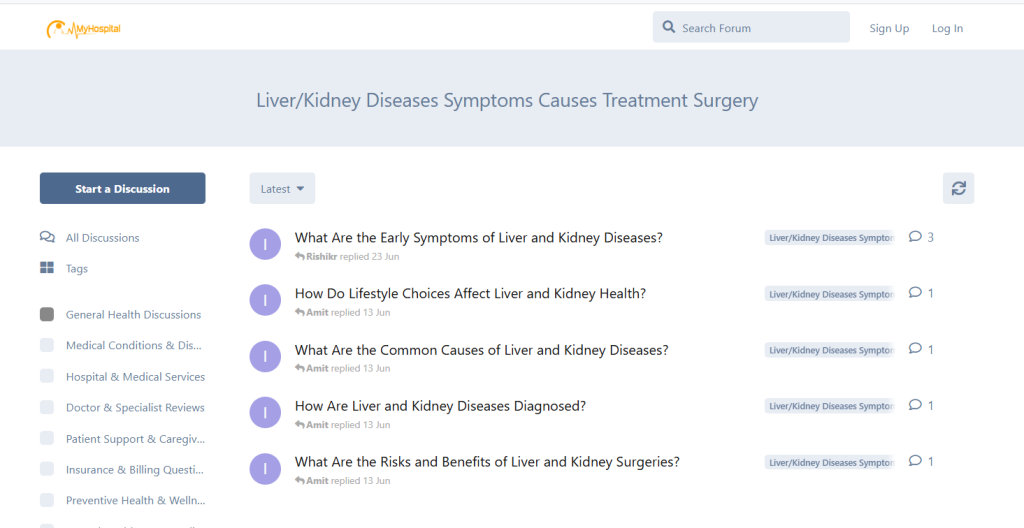Image resolution: width=1024 pixels, height=528 pixels.
Task: Click the Tags grid icon
Action: click(47, 268)
